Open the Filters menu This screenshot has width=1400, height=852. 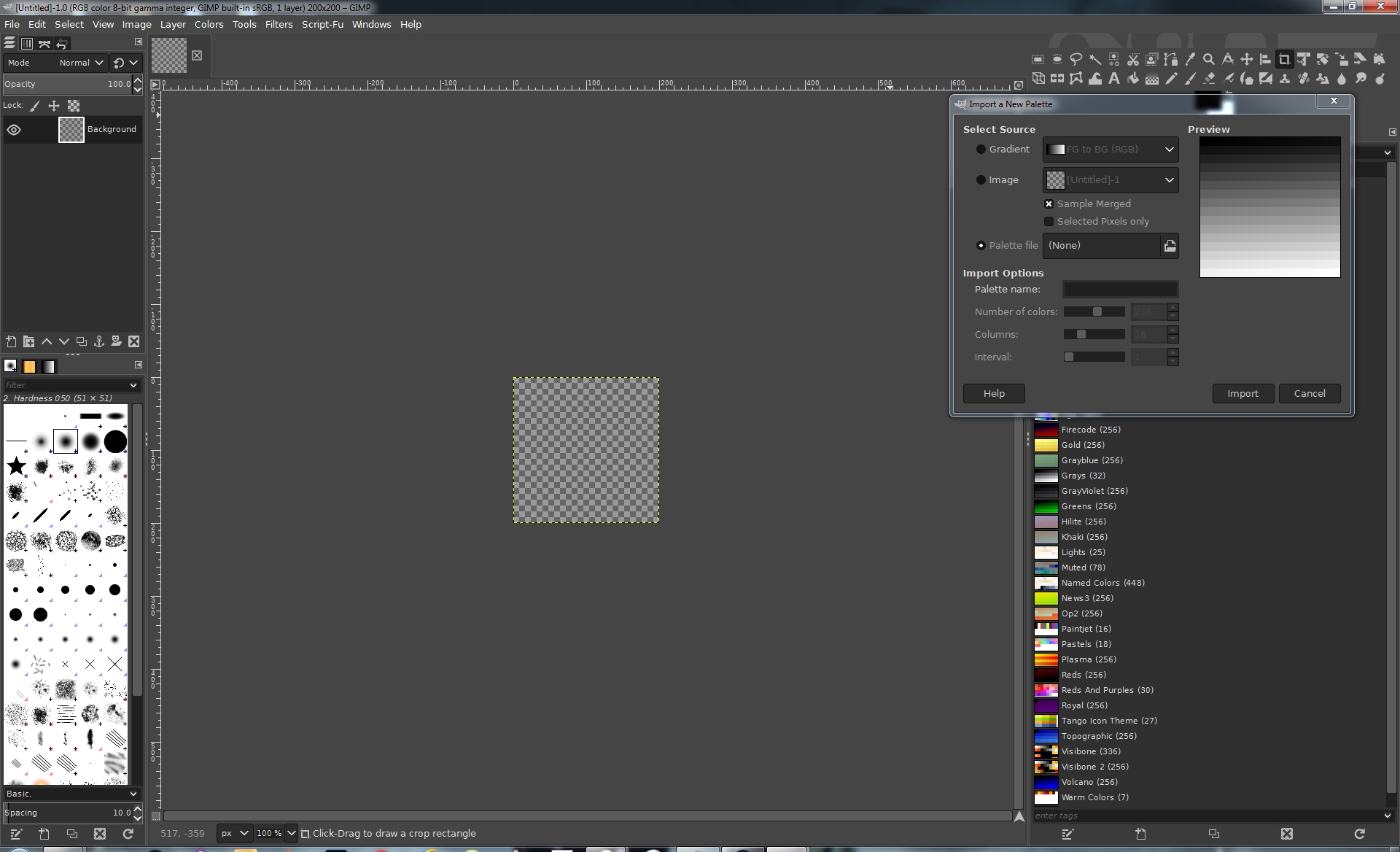(x=279, y=24)
